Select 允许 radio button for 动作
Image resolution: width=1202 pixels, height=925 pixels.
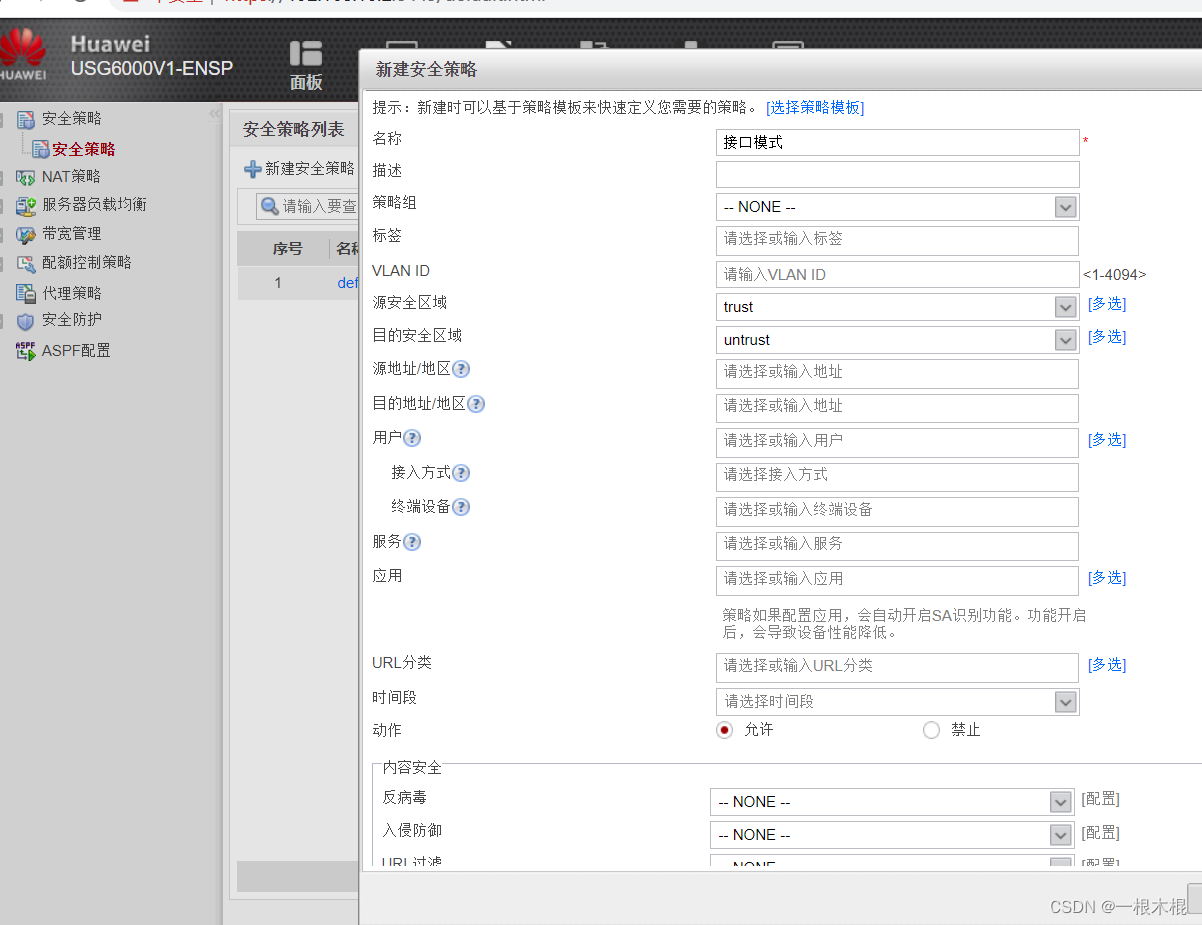tap(725, 730)
